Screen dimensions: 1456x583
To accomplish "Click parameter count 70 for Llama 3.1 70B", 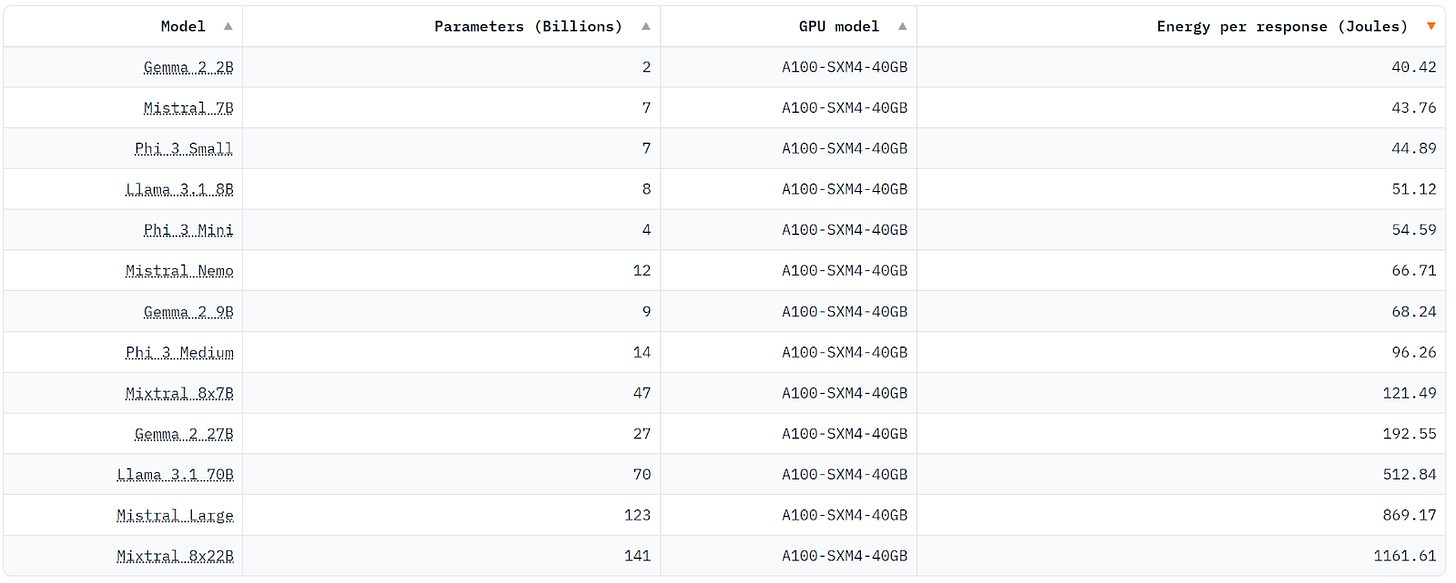I will pyautogui.click(x=642, y=475).
